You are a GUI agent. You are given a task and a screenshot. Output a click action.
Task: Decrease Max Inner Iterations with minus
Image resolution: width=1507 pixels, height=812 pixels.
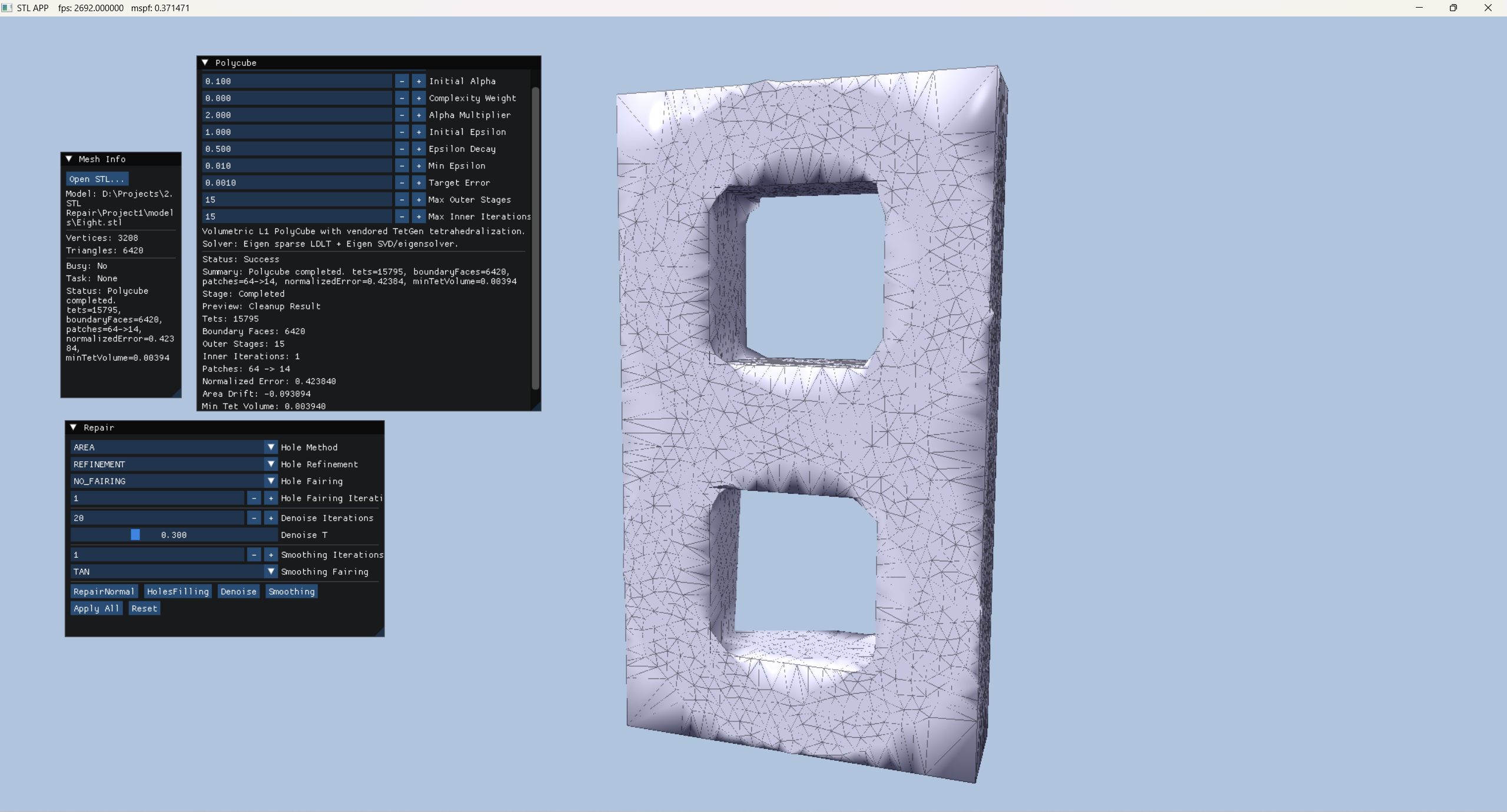pos(402,217)
